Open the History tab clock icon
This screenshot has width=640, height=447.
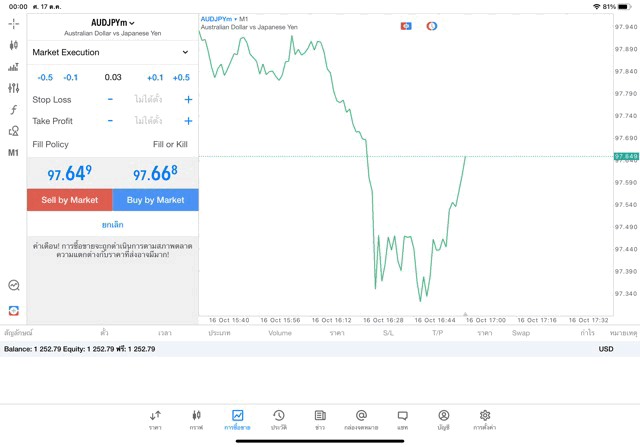(279, 419)
